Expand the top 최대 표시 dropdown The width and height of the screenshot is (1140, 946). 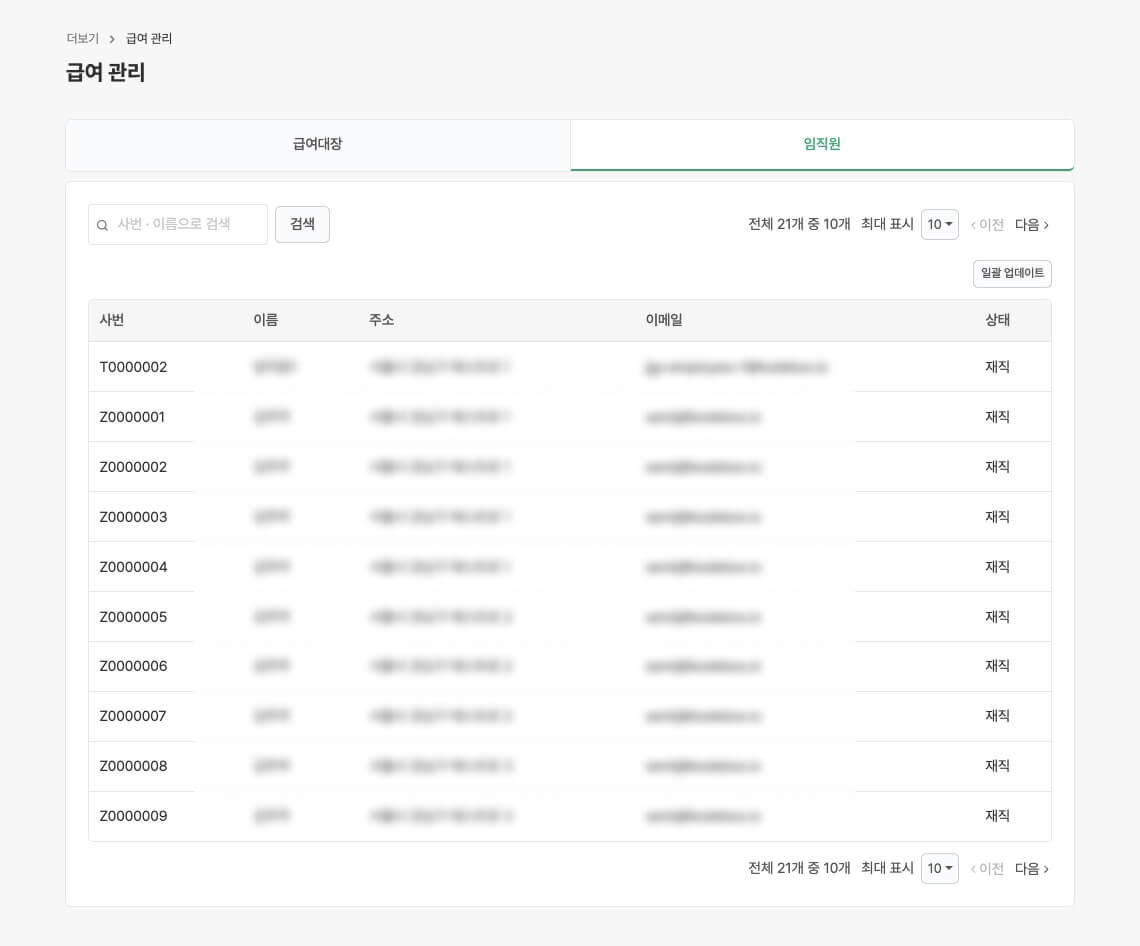(939, 224)
